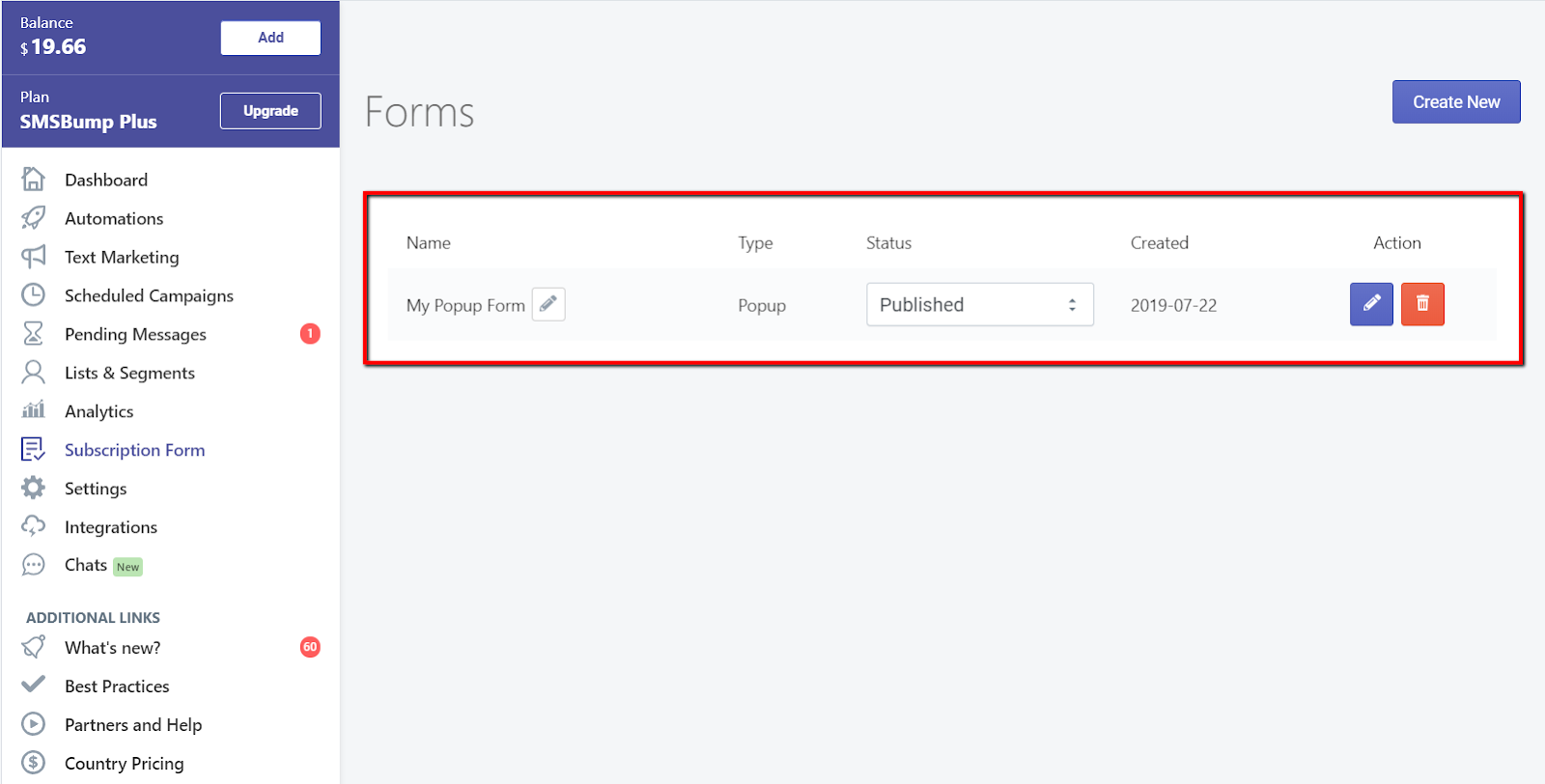Click the Add balance button
Image resolution: width=1545 pixels, height=784 pixels.
[x=270, y=38]
